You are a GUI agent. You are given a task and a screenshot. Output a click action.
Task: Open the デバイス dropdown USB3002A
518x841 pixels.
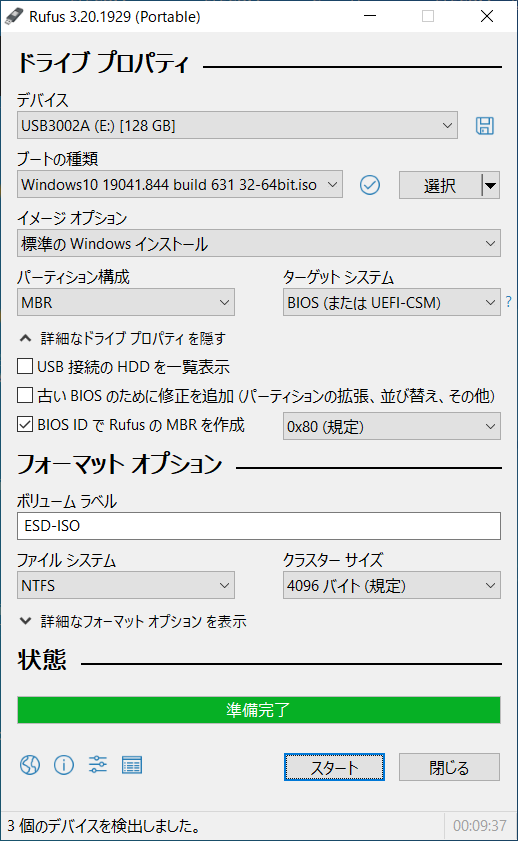237,126
